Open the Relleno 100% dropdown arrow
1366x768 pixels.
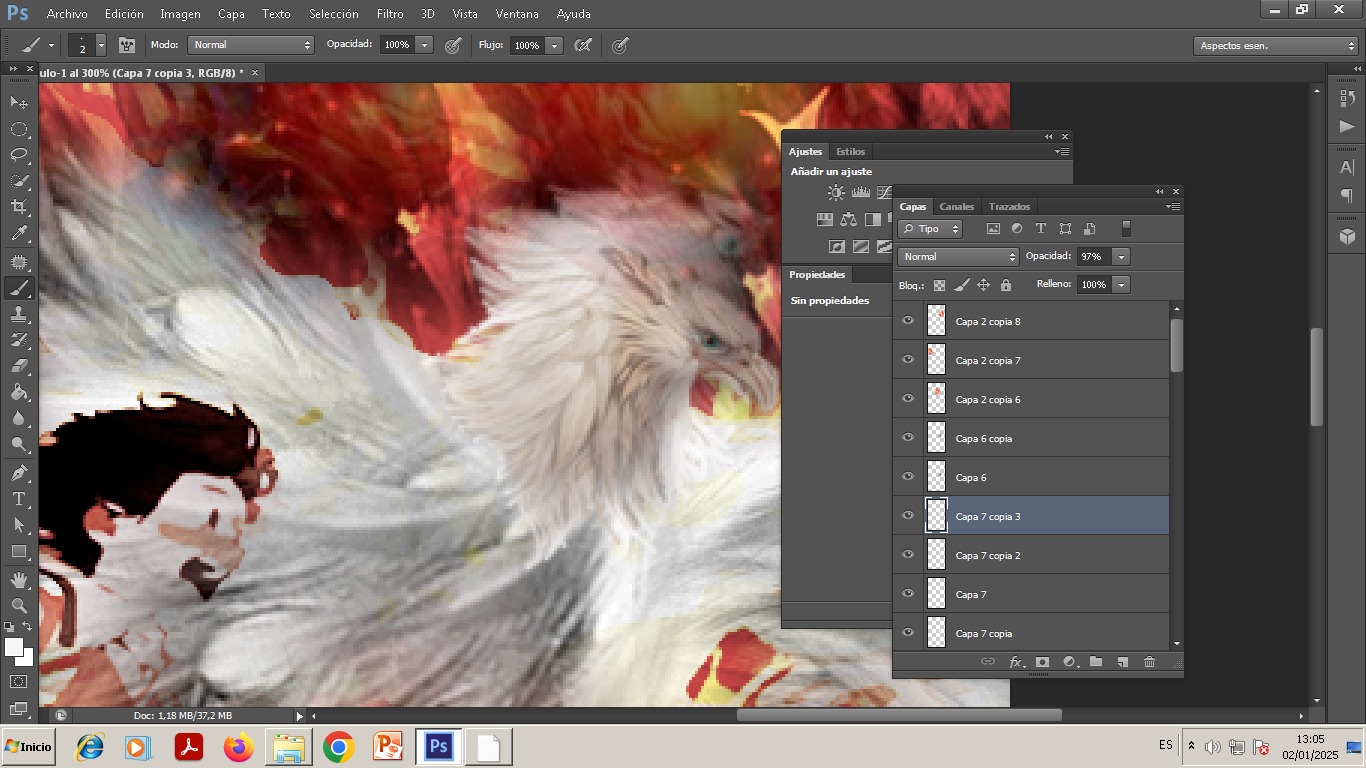[1121, 285]
